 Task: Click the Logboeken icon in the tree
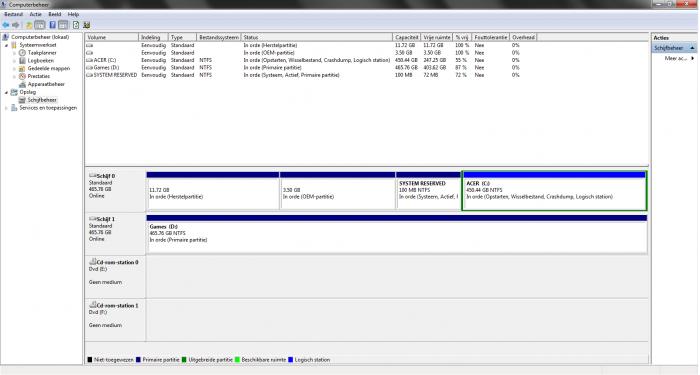point(22,61)
